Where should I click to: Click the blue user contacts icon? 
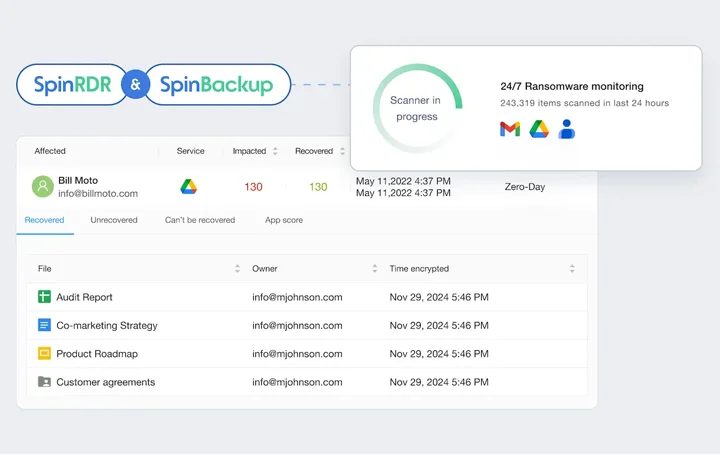[567, 129]
